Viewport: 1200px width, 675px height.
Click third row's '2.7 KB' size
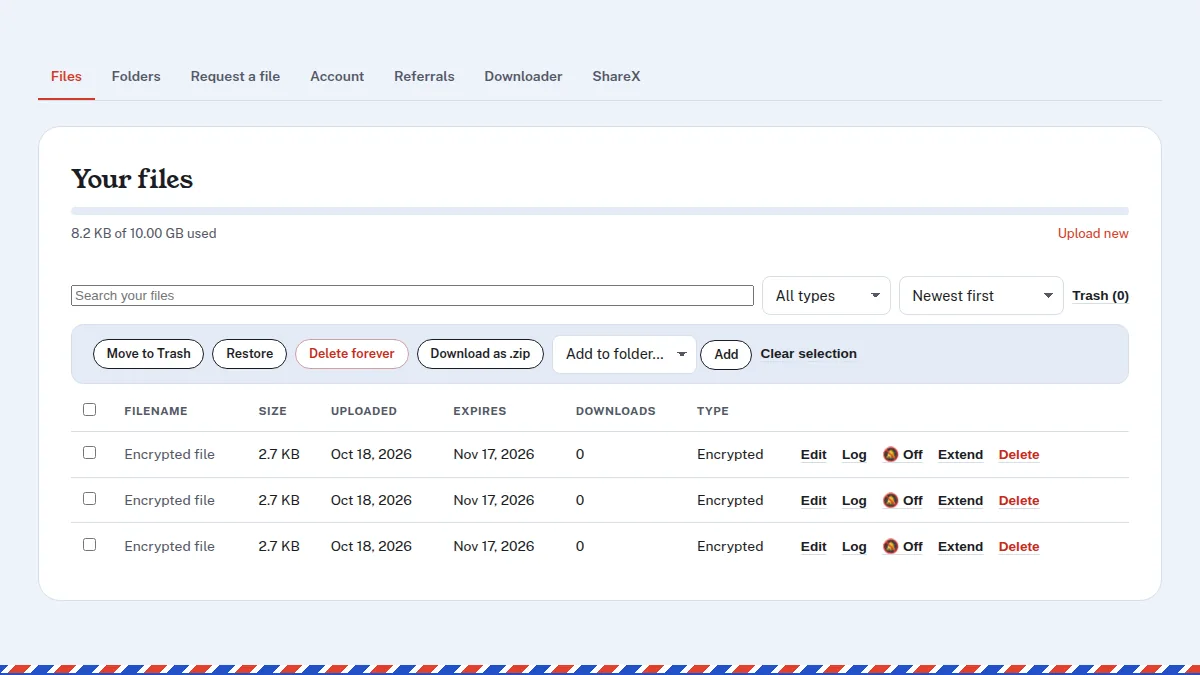(x=279, y=546)
